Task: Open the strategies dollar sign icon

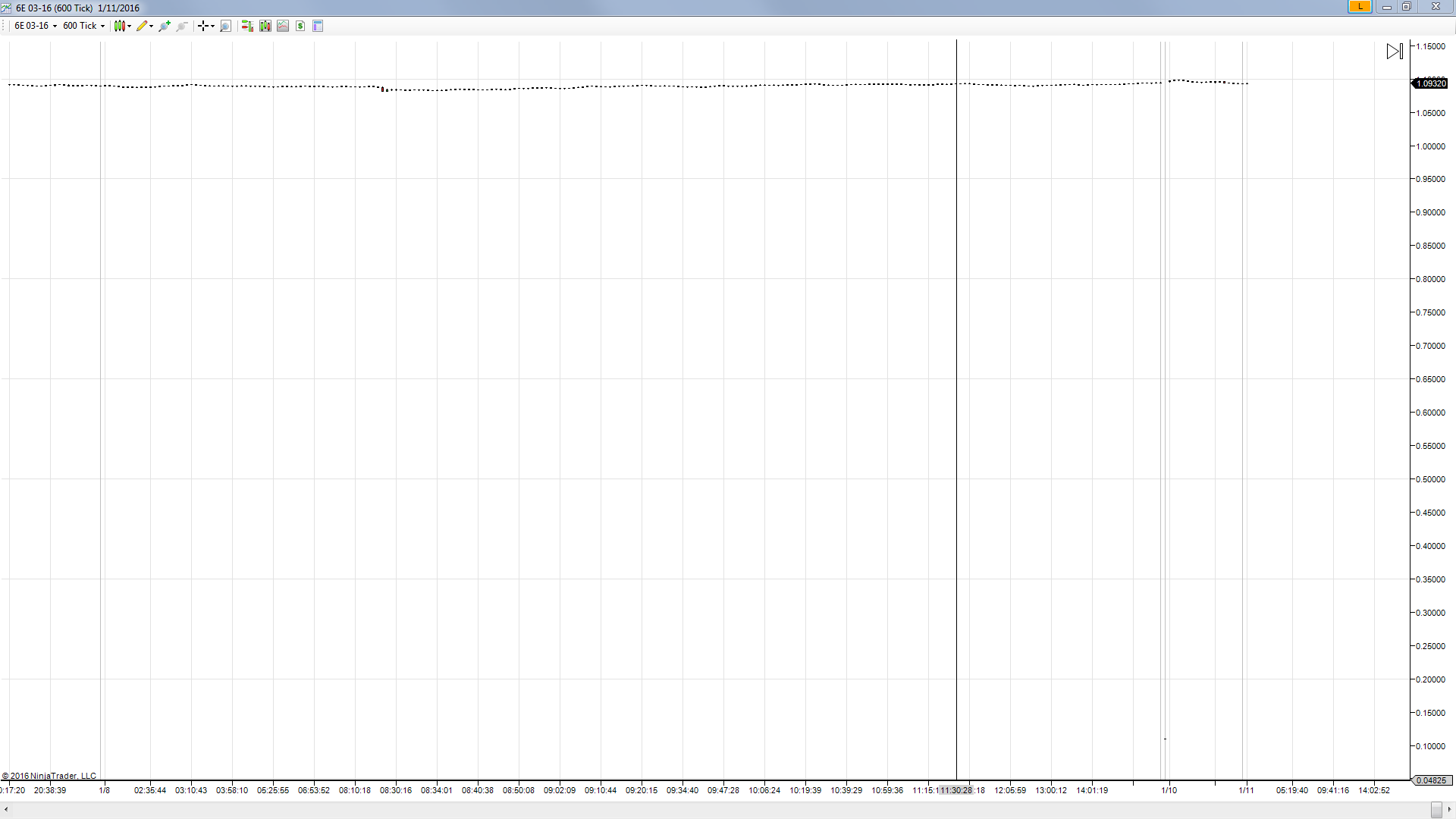Action: pyautogui.click(x=300, y=26)
